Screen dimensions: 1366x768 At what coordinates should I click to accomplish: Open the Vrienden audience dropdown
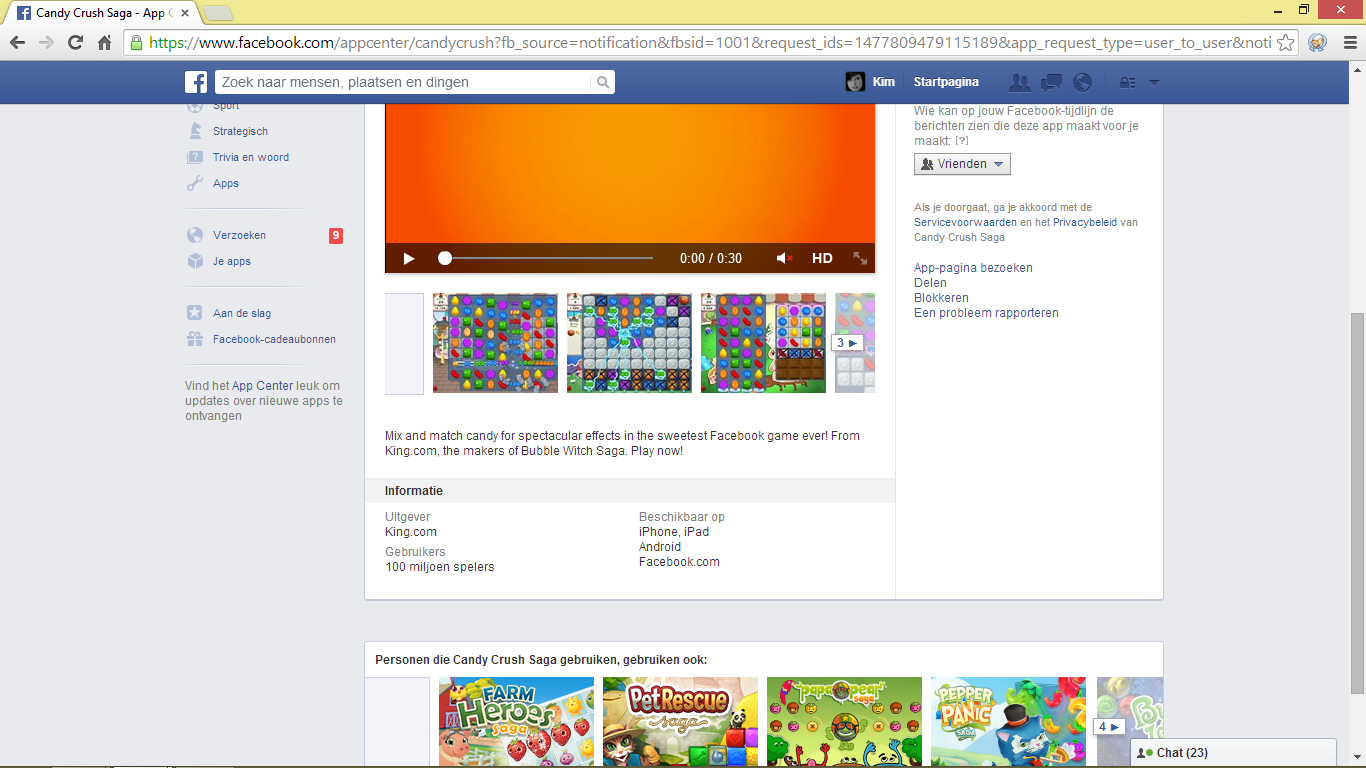[962, 164]
